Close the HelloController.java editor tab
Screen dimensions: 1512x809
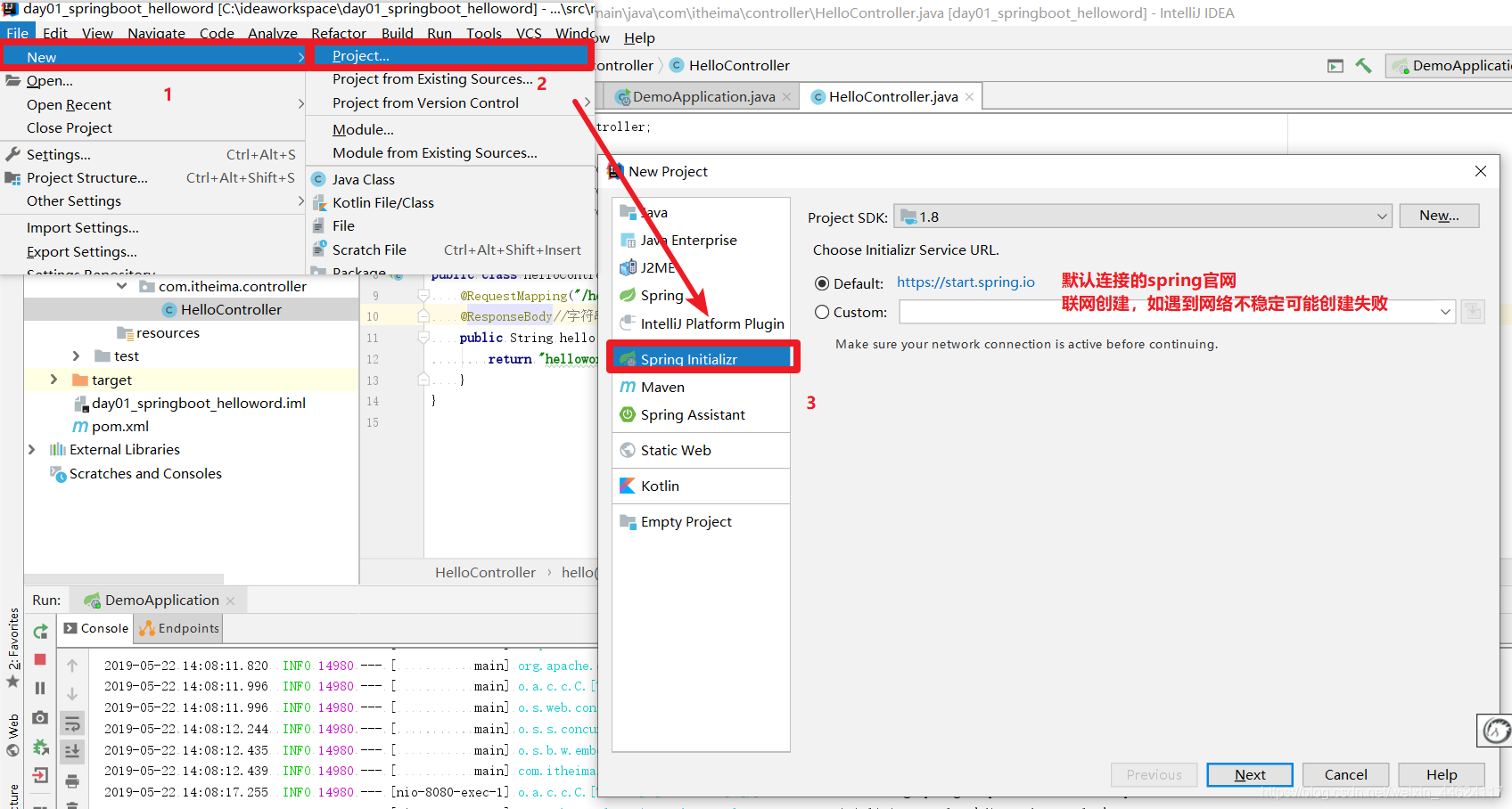(x=969, y=97)
